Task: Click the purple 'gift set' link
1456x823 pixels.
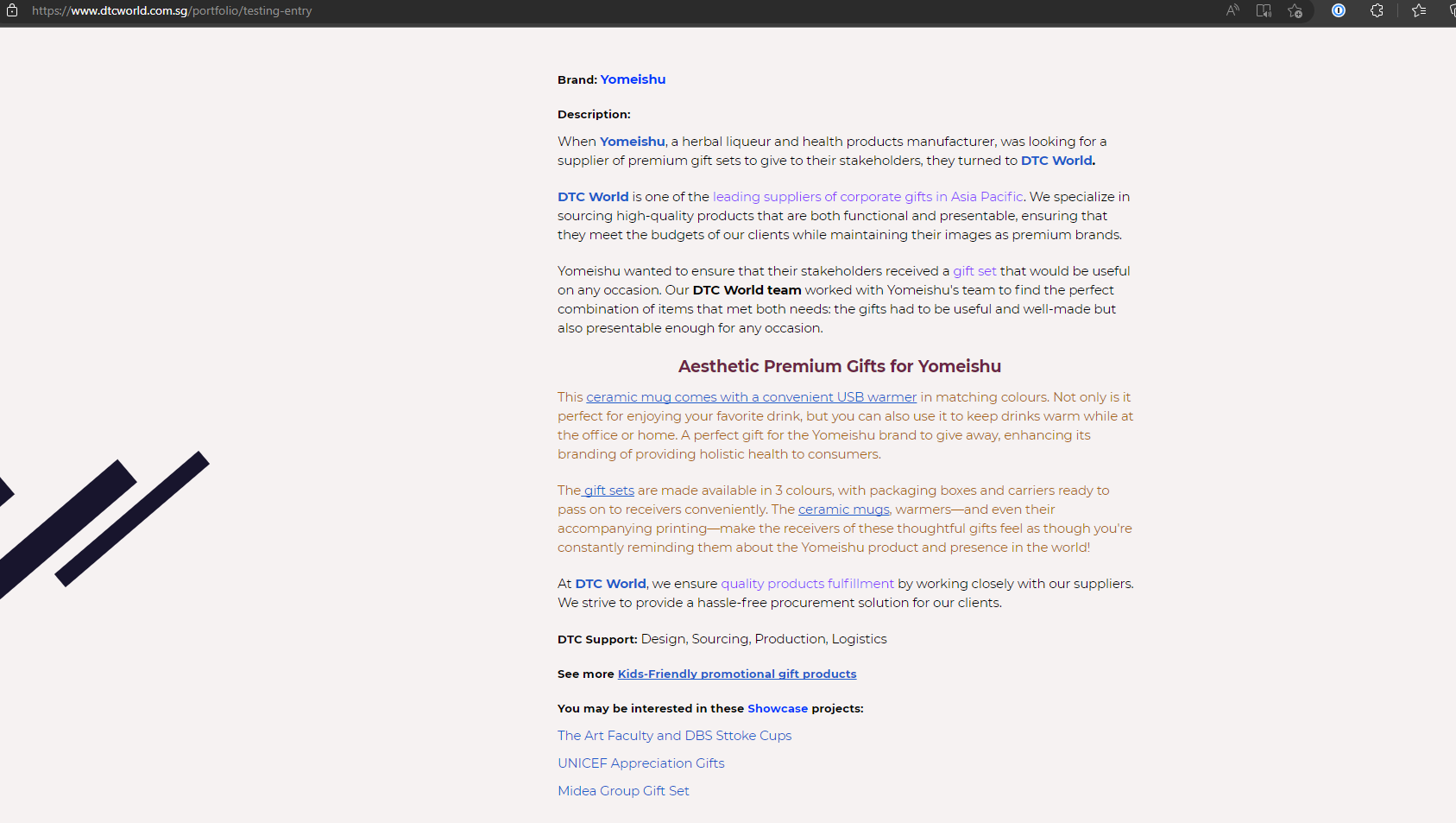Action: [x=974, y=271]
